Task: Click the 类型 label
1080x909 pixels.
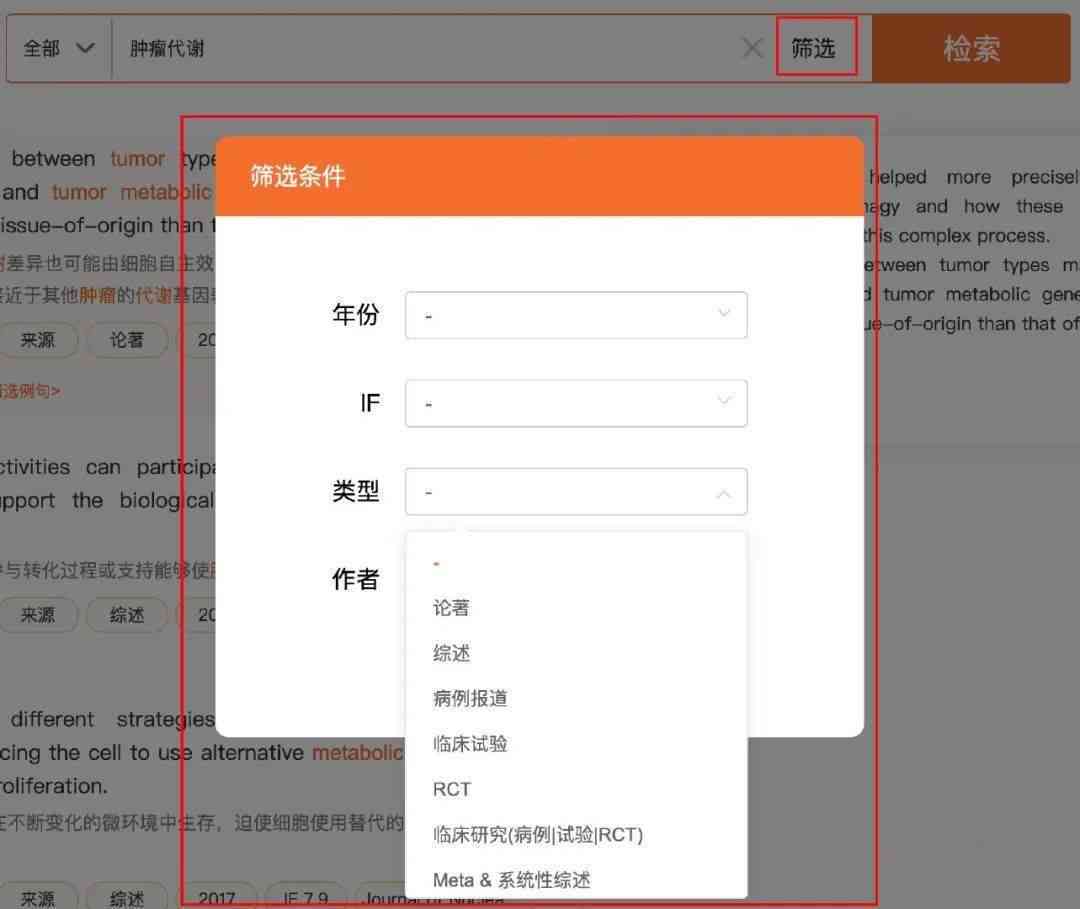Action: click(x=356, y=491)
